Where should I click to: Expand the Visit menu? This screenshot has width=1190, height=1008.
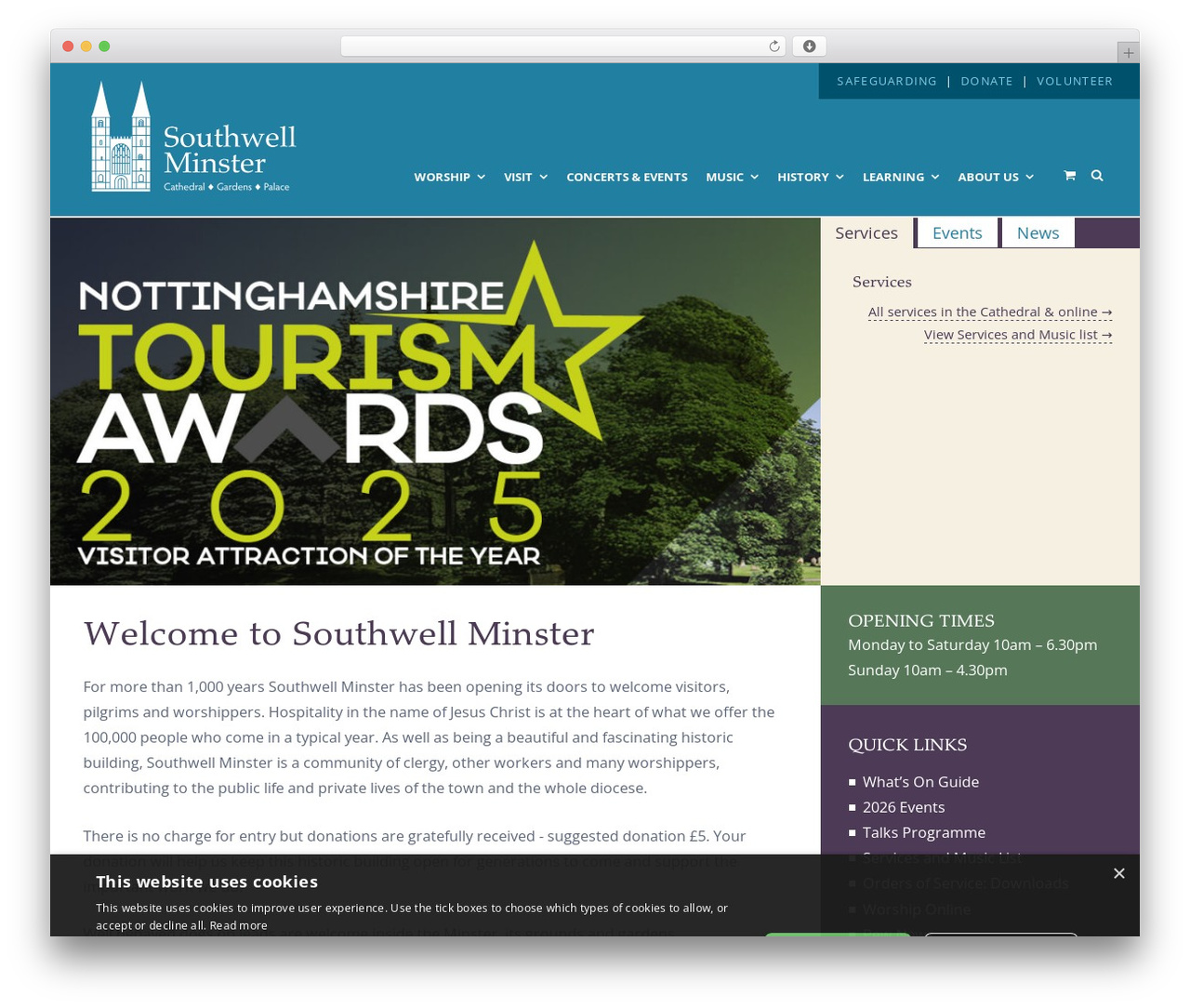tap(525, 177)
